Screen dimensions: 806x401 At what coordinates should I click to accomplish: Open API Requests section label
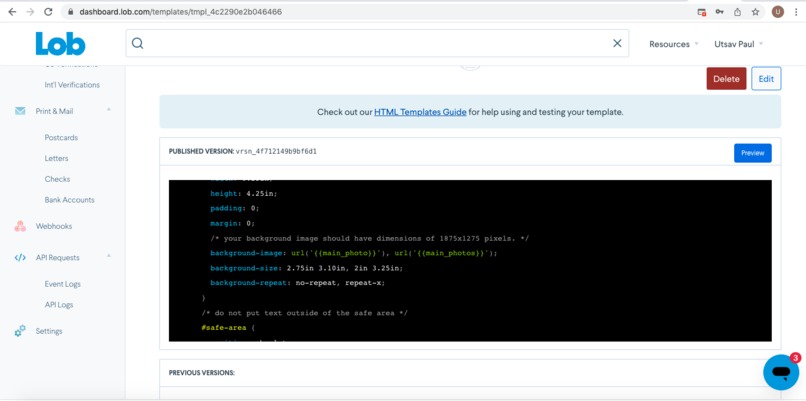(58, 258)
